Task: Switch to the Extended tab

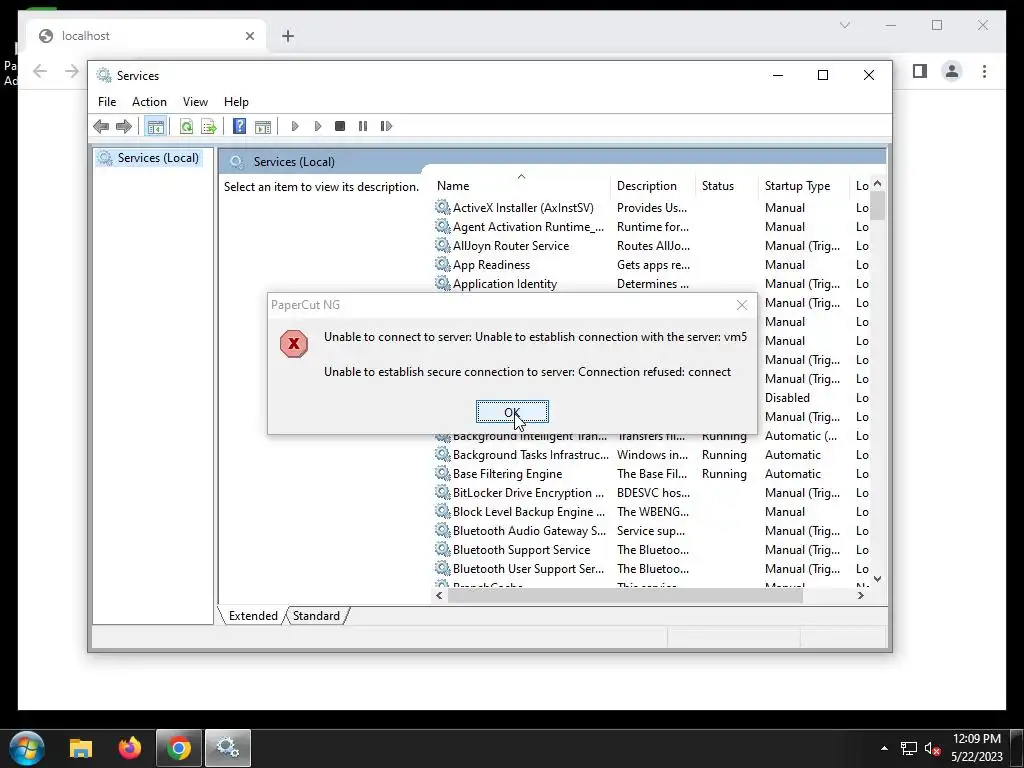Action: [253, 616]
